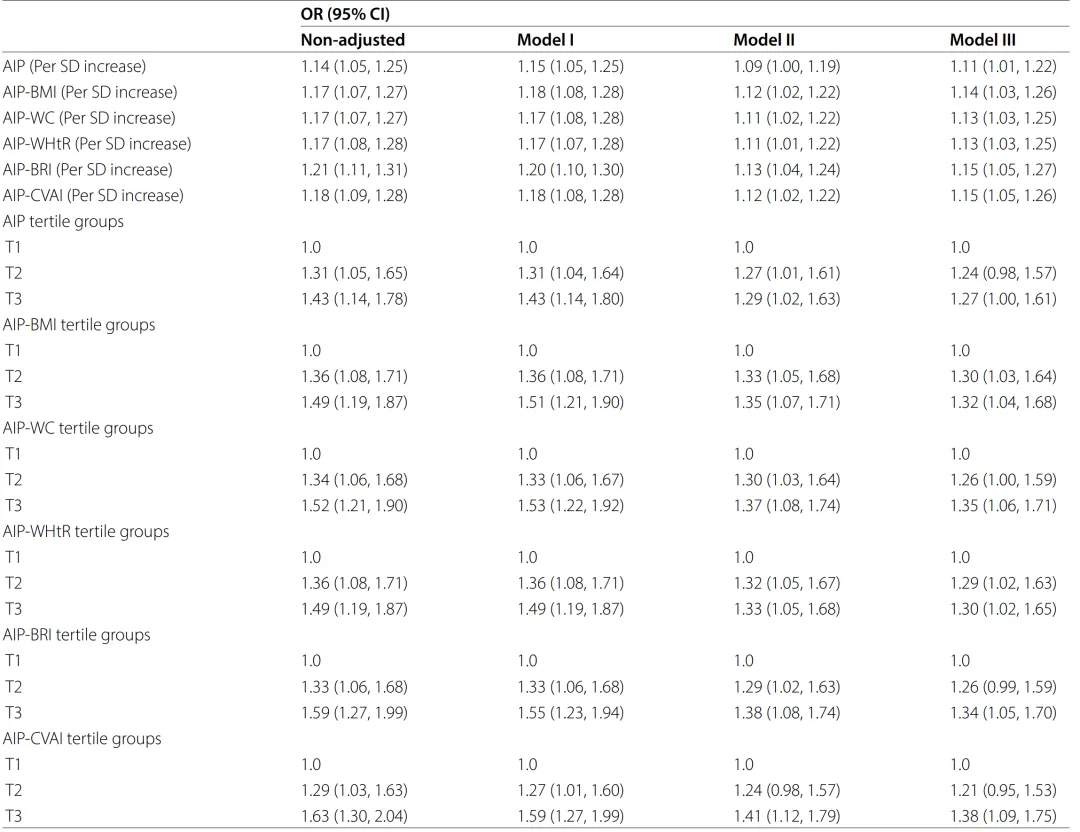Click the AIP tertile groups heading
This screenshot has height=832, width=1080.
pos(63,222)
